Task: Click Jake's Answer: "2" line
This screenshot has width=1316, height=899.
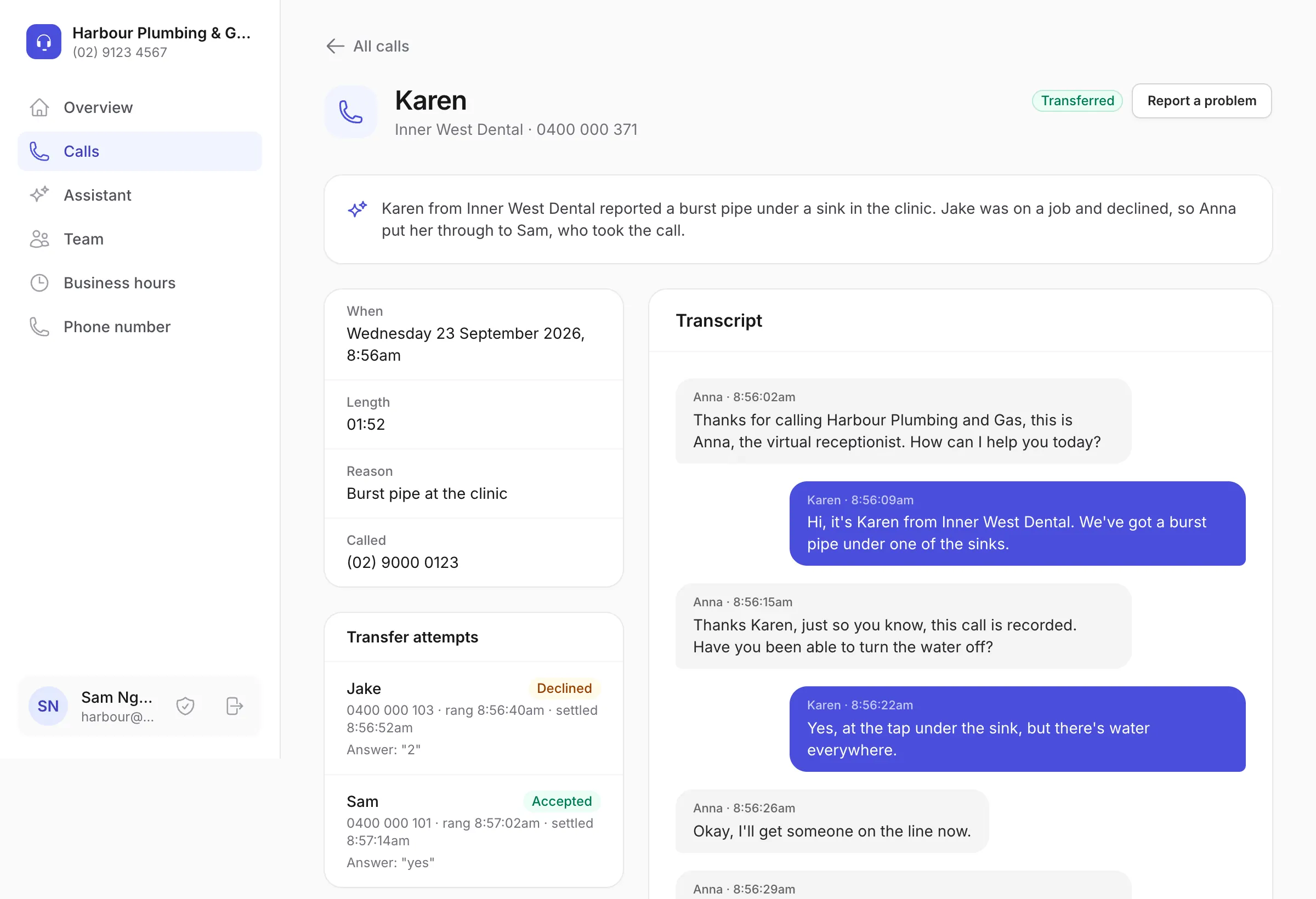Action: point(383,749)
